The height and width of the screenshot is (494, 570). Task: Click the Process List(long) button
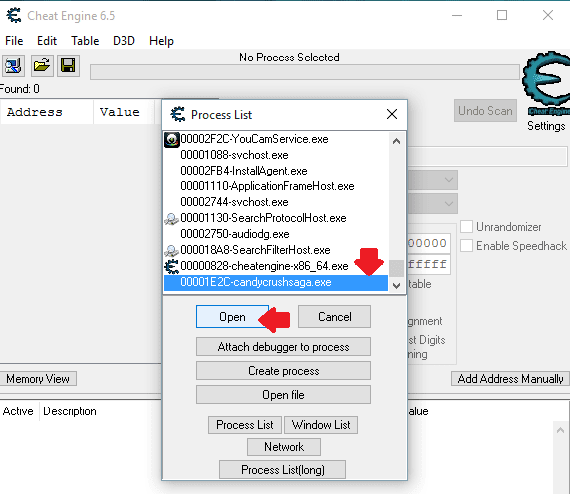pos(282,470)
